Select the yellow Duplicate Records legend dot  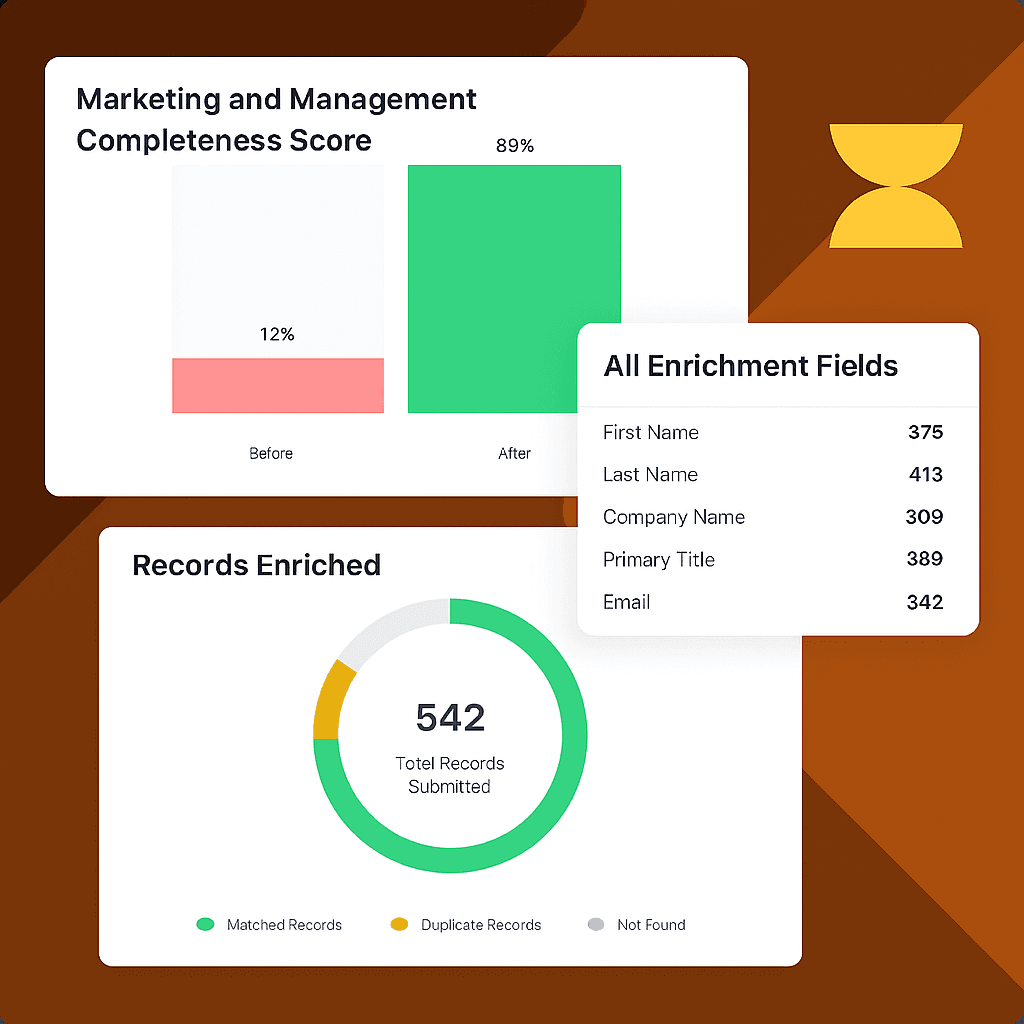tap(397, 925)
